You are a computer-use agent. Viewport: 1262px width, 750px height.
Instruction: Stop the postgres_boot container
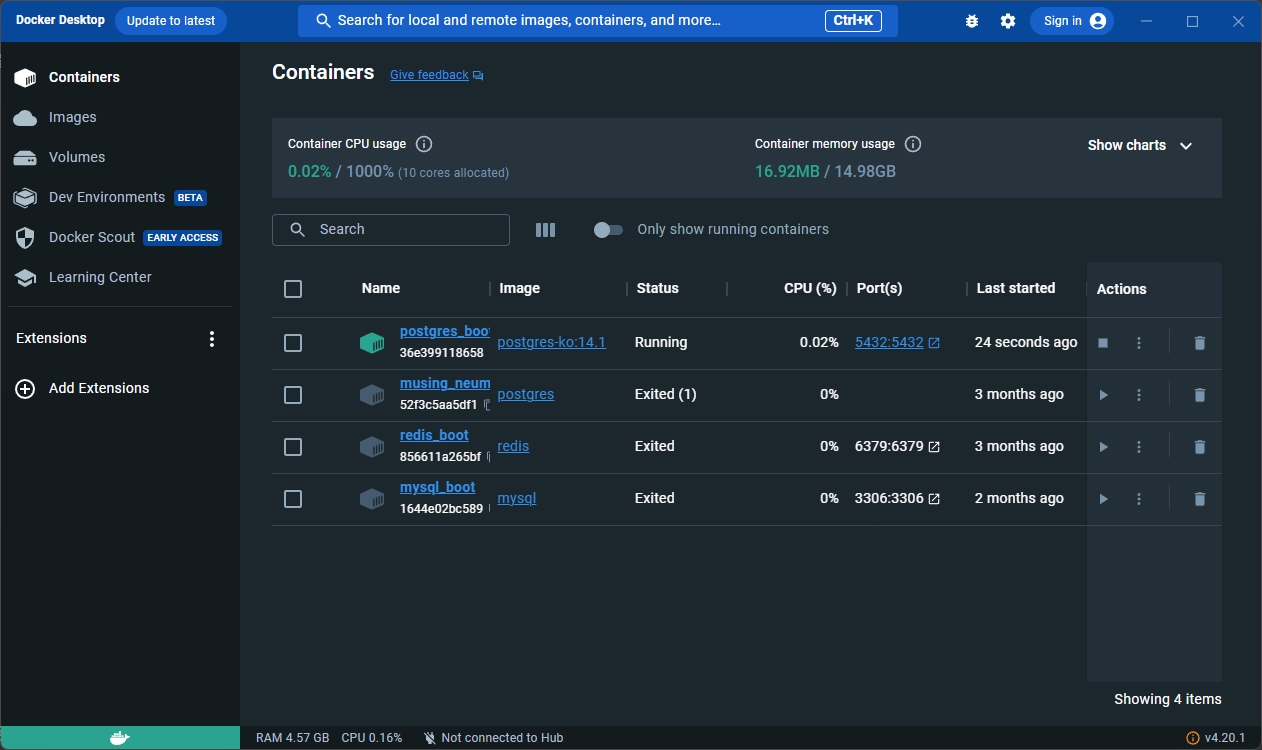pos(1103,343)
